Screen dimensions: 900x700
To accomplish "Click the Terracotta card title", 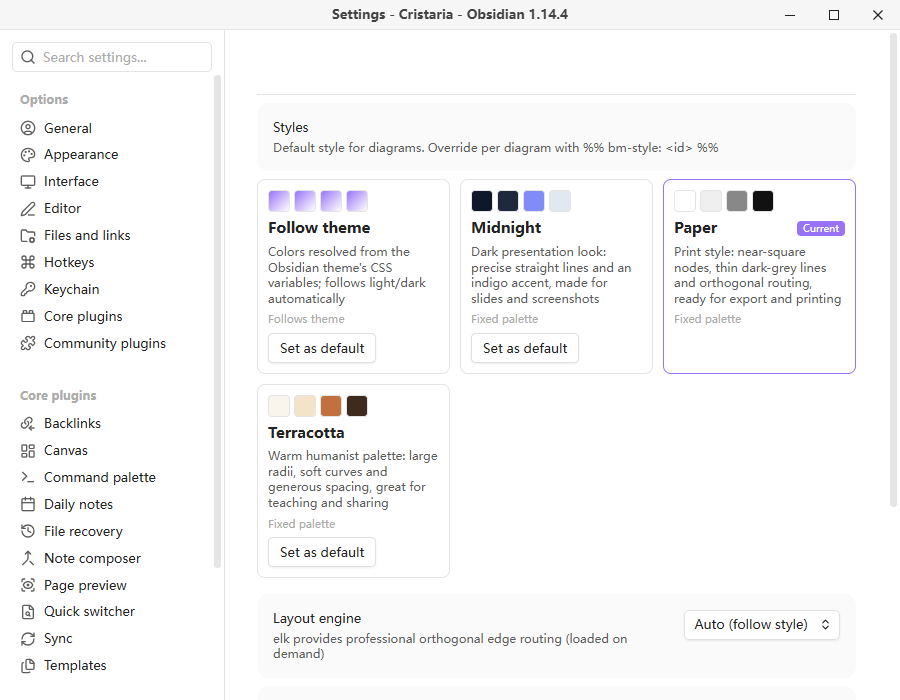I will [x=306, y=433].
